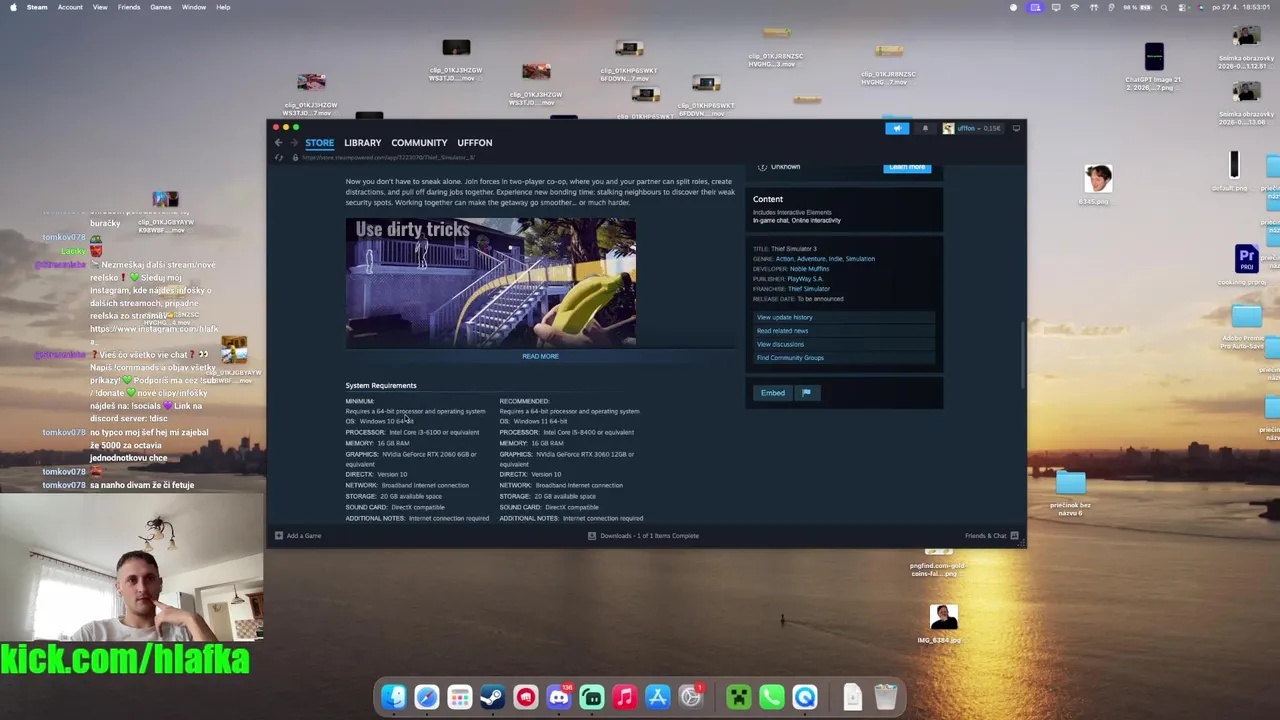Viewport: 1280px width, 720px height.
Task: Open the Steam menu in menu bar
Action: pos(37,7)
